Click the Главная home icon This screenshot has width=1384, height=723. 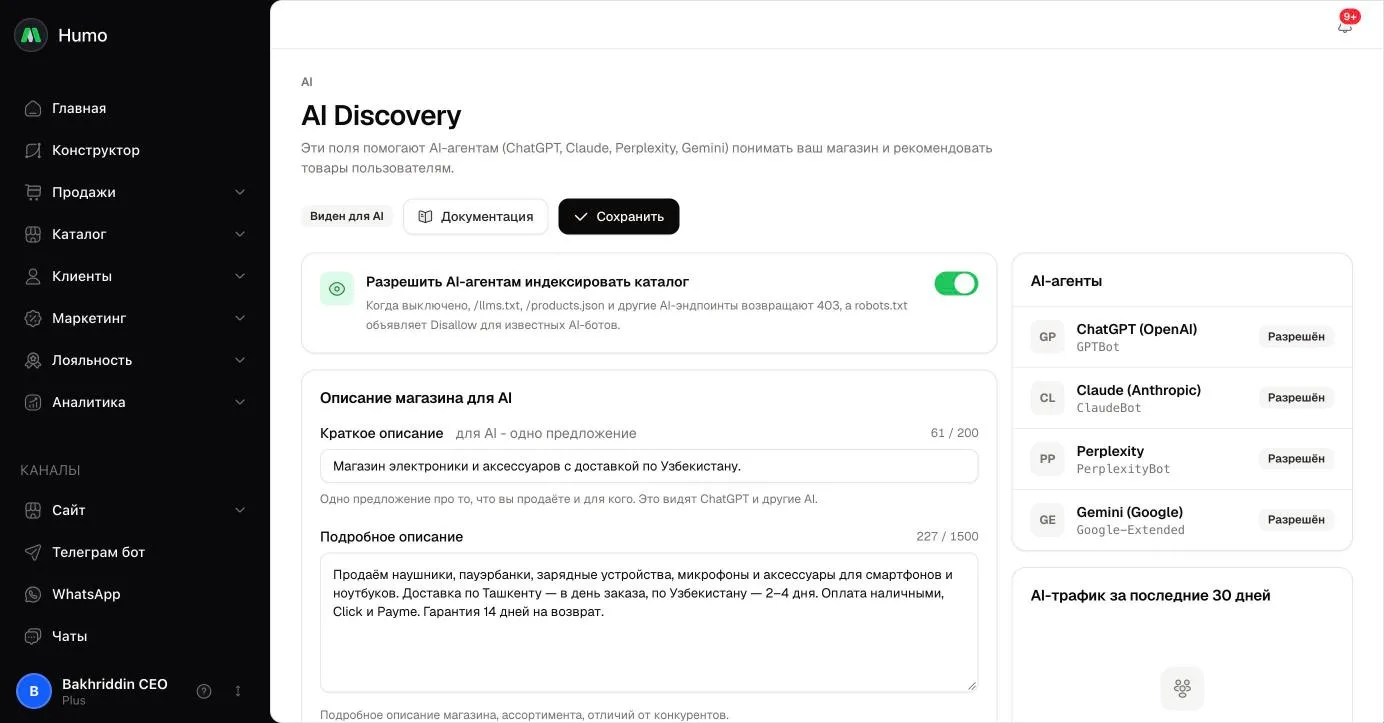coord(33,108)
